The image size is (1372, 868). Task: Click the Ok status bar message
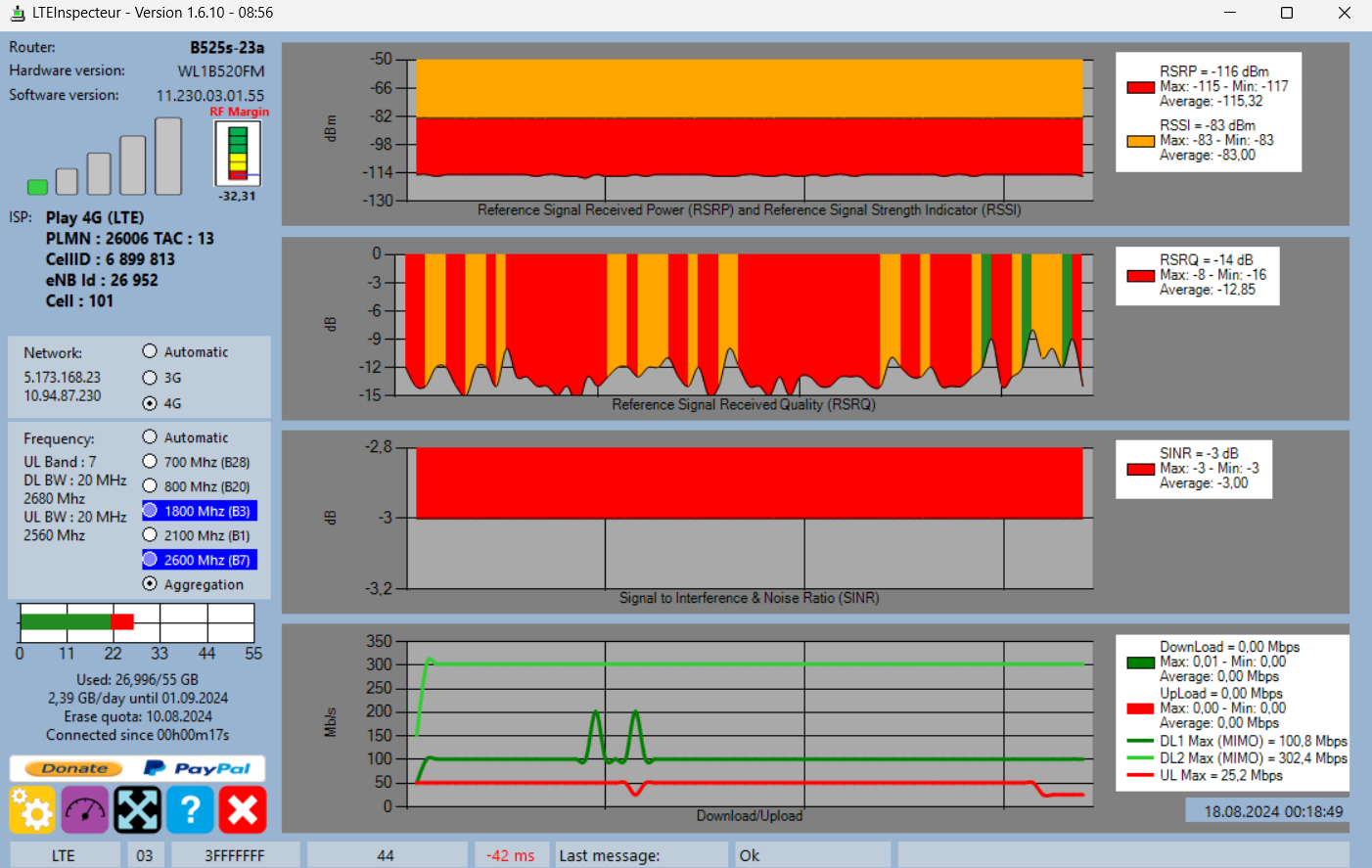pyautogui.click(x=812, y=855)
